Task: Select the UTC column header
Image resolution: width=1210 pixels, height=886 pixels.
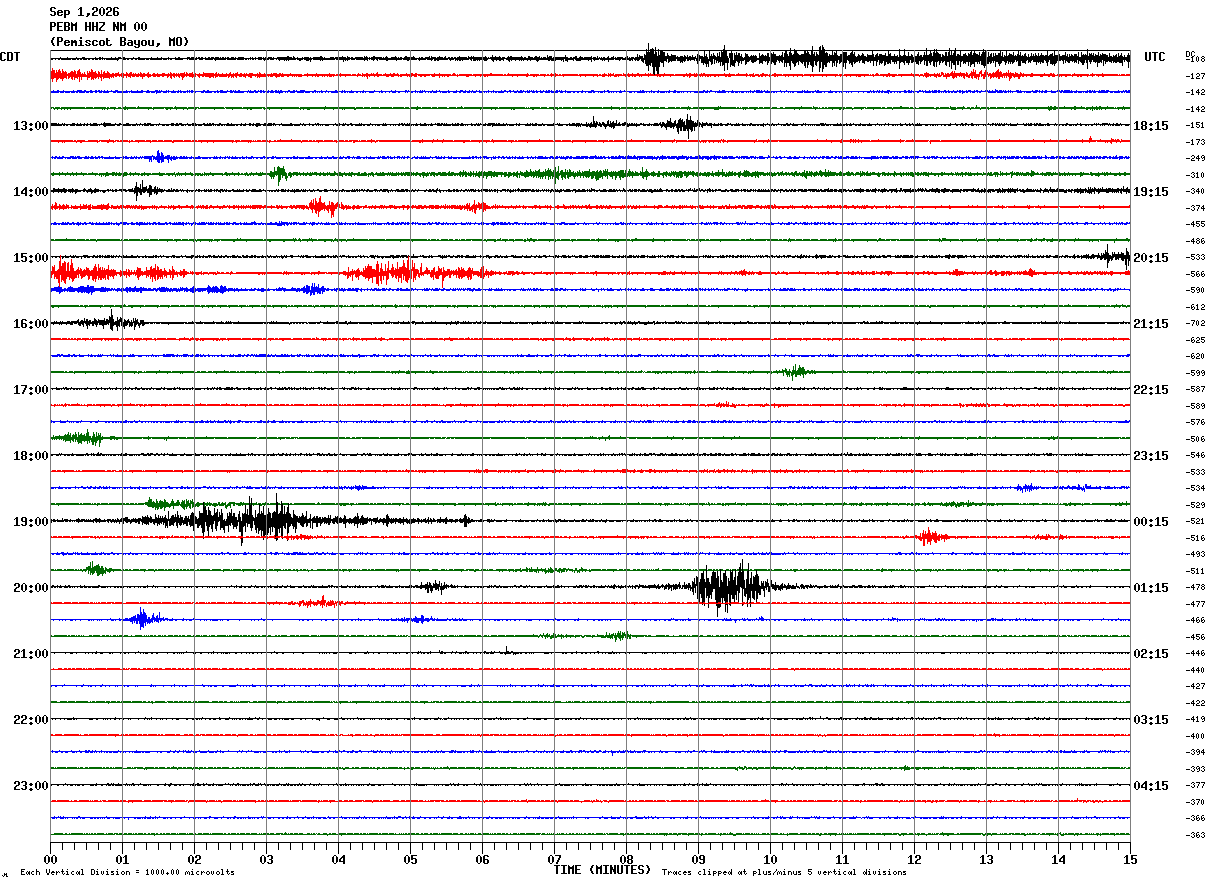Action: [1155, 57]
